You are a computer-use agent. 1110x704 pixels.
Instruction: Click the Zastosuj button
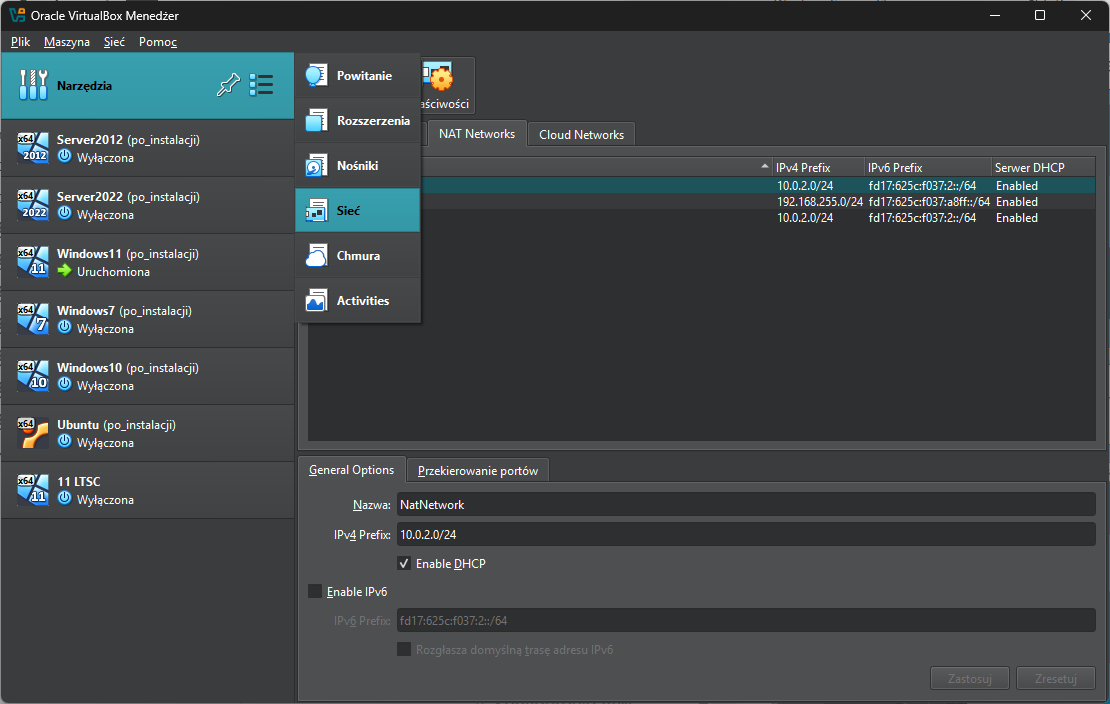point(971,679)
